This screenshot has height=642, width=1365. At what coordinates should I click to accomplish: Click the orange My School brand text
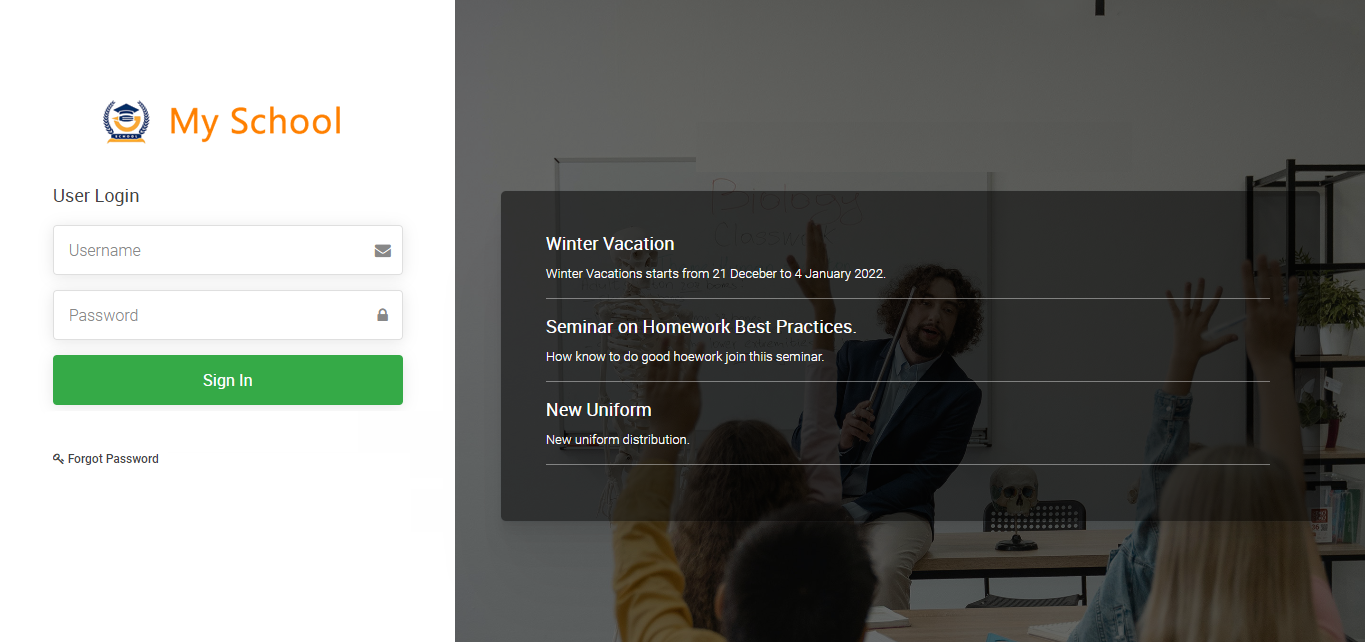click(x=255, y=121)
